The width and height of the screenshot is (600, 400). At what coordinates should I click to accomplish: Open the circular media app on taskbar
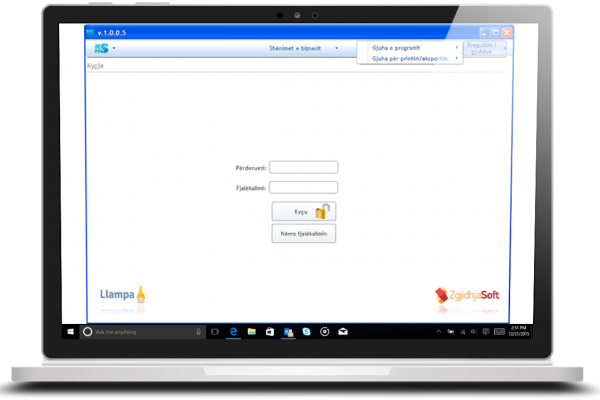(x=324, y=332)
